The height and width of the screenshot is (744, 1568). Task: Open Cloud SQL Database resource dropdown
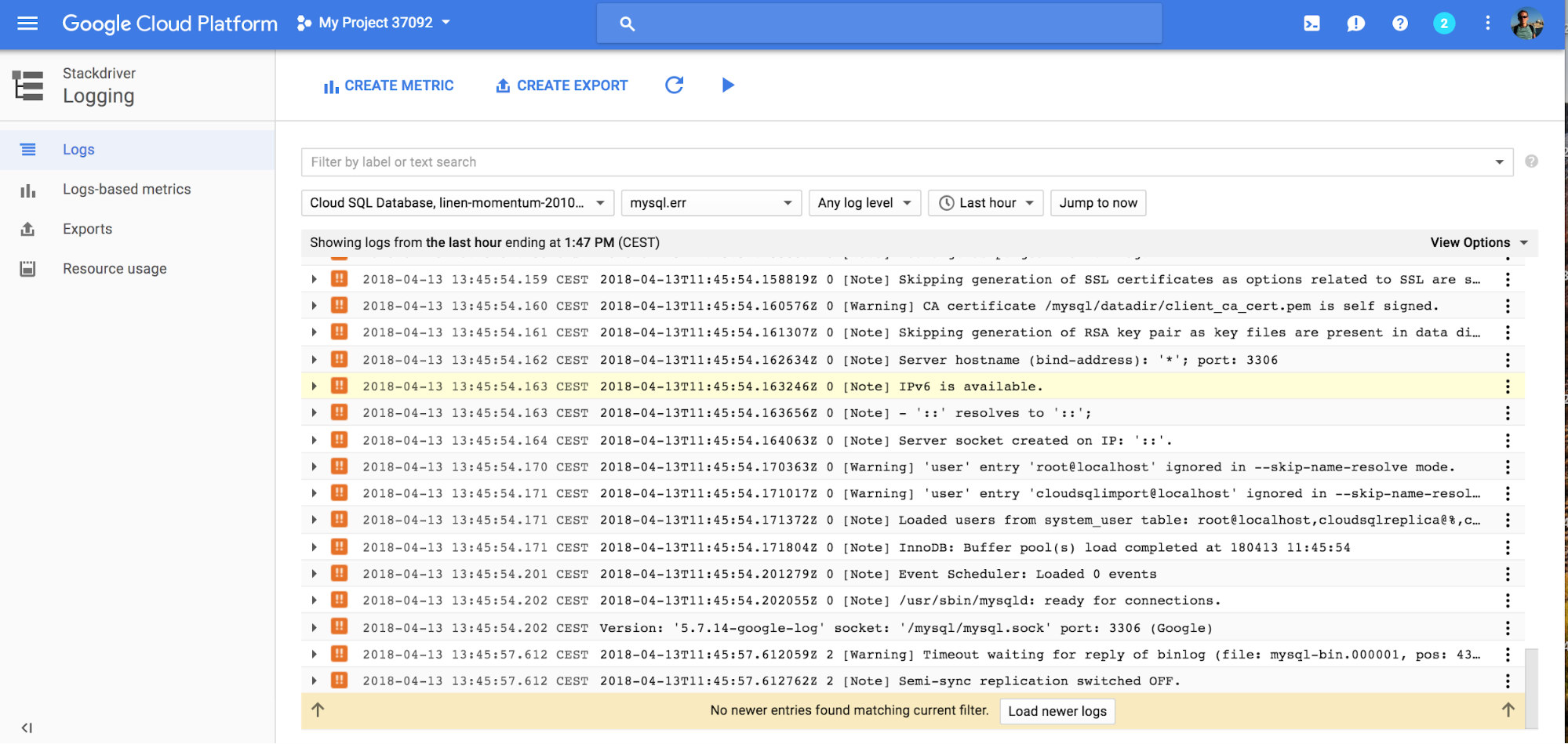click(x=457, y=203)
